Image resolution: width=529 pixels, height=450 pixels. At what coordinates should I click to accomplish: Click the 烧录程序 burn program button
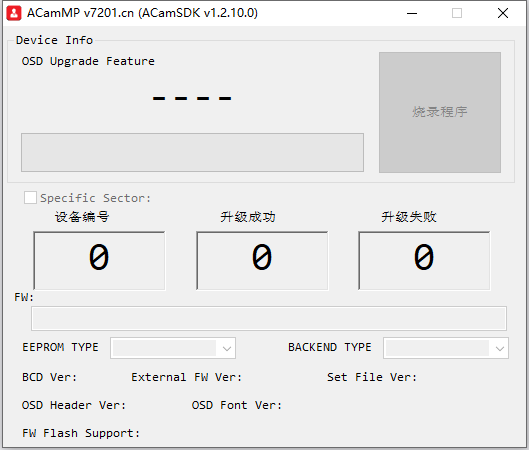pyautogui.click(x=440, y=112)
